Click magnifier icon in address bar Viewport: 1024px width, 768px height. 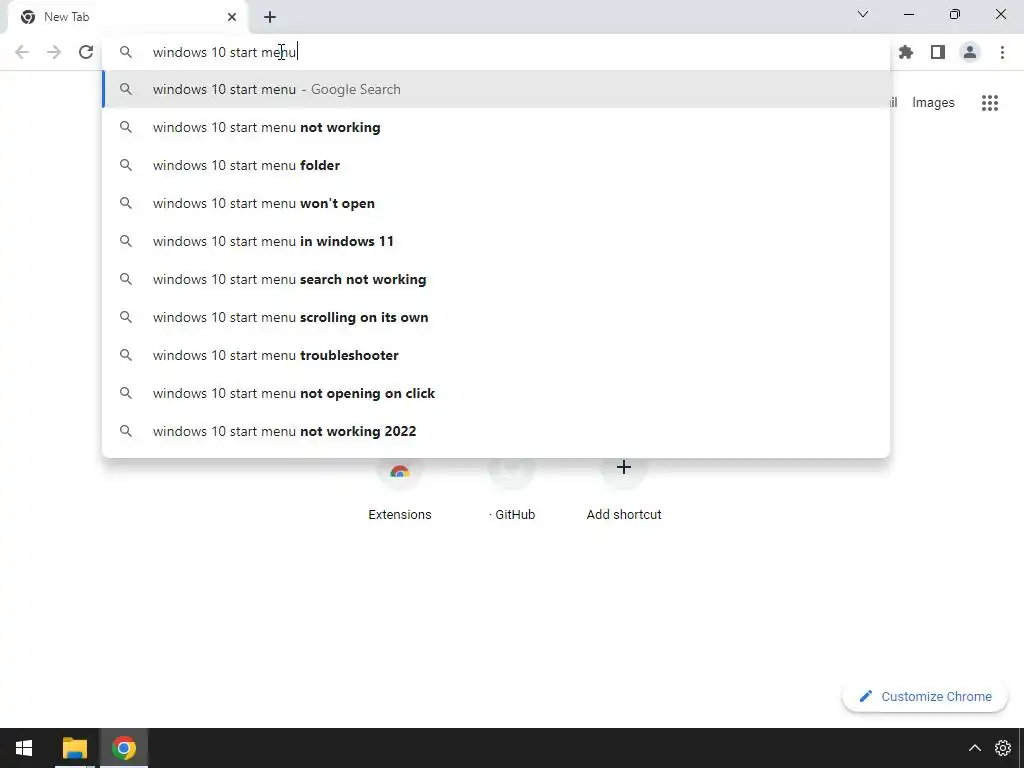click(126, 52)
